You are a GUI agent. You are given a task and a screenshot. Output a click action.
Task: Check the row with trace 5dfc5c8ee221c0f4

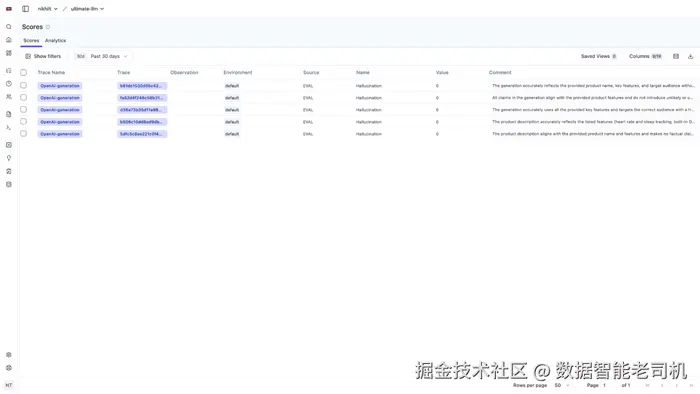coord(24,133)
